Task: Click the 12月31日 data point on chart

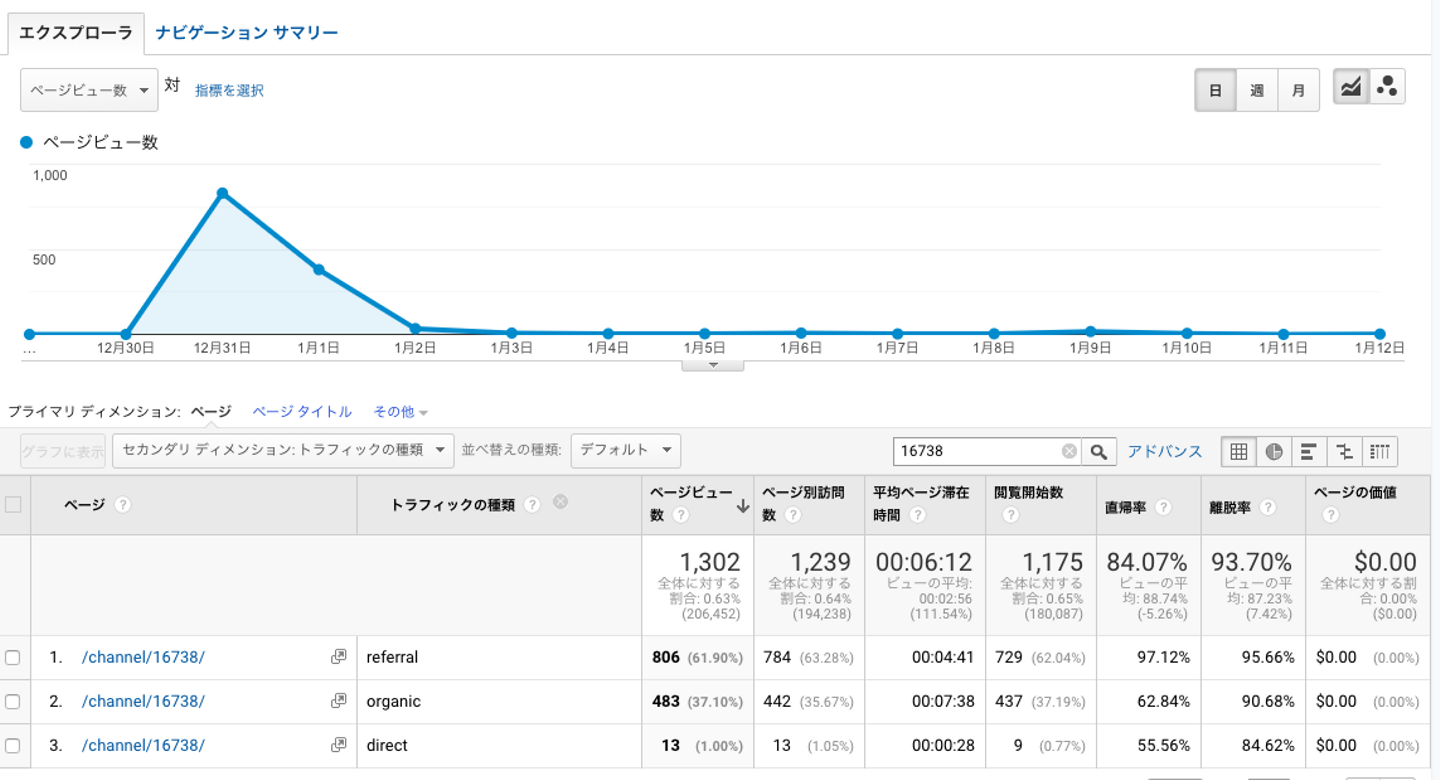Action: [x=222, y=193]
